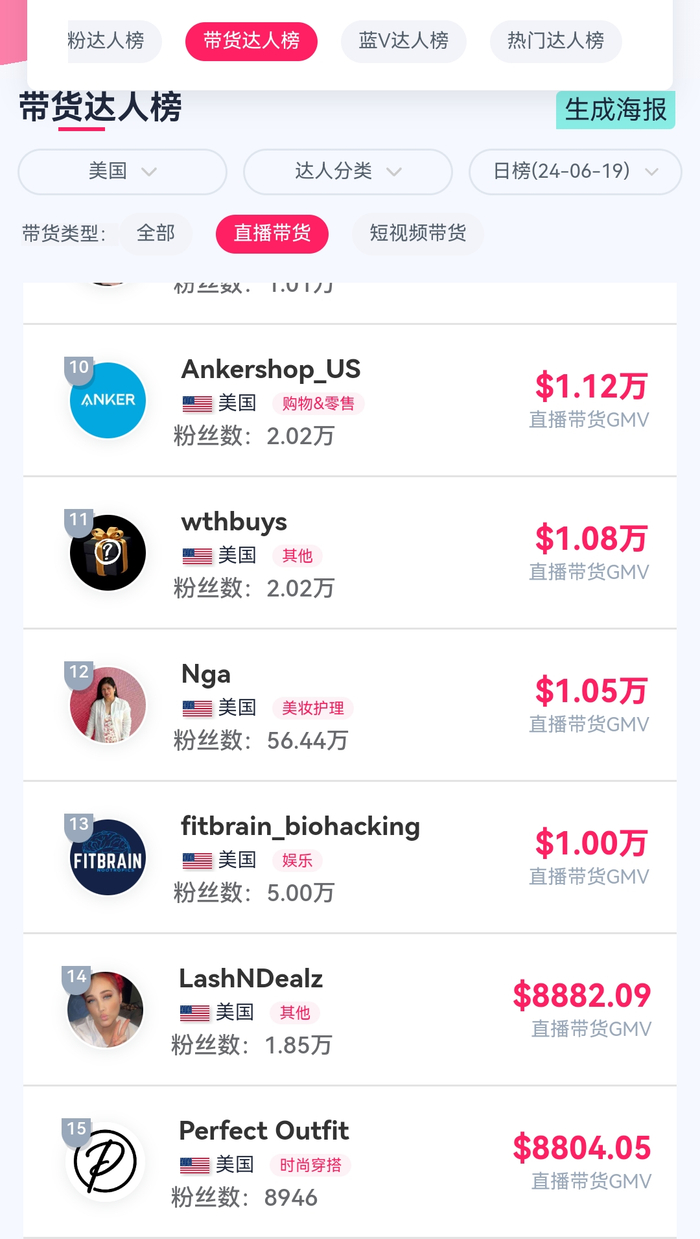The image size is (700, 1239).
Task: Select the 直播带货 filter pill
Action: tap(272, 233)
